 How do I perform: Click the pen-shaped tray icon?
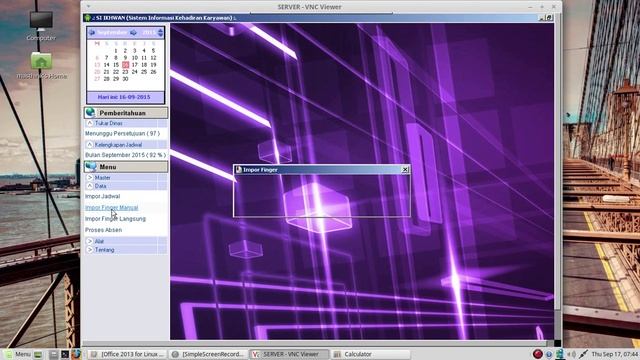click(583, 354)
